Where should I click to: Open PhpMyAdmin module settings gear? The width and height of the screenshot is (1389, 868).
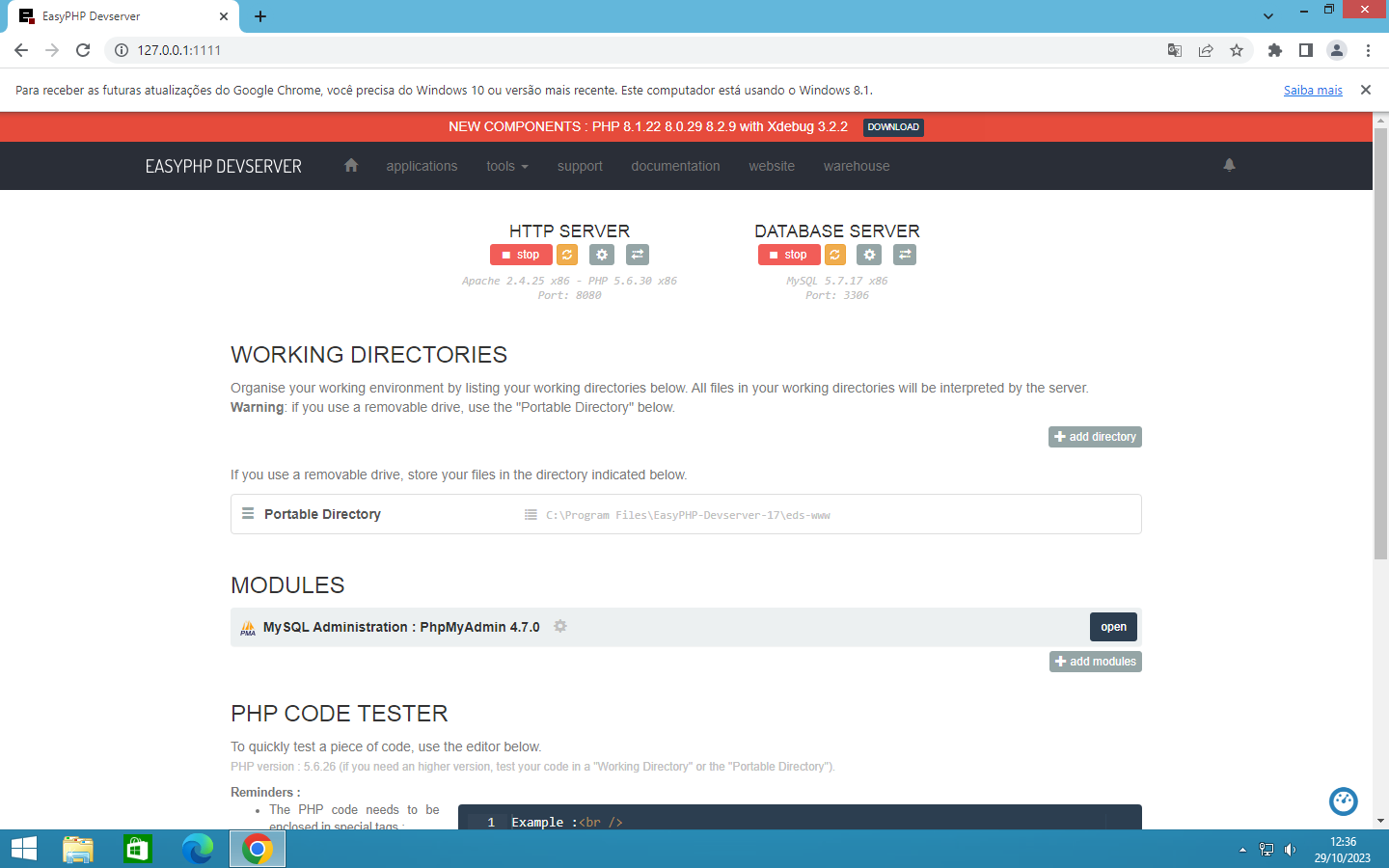[560, 626]
